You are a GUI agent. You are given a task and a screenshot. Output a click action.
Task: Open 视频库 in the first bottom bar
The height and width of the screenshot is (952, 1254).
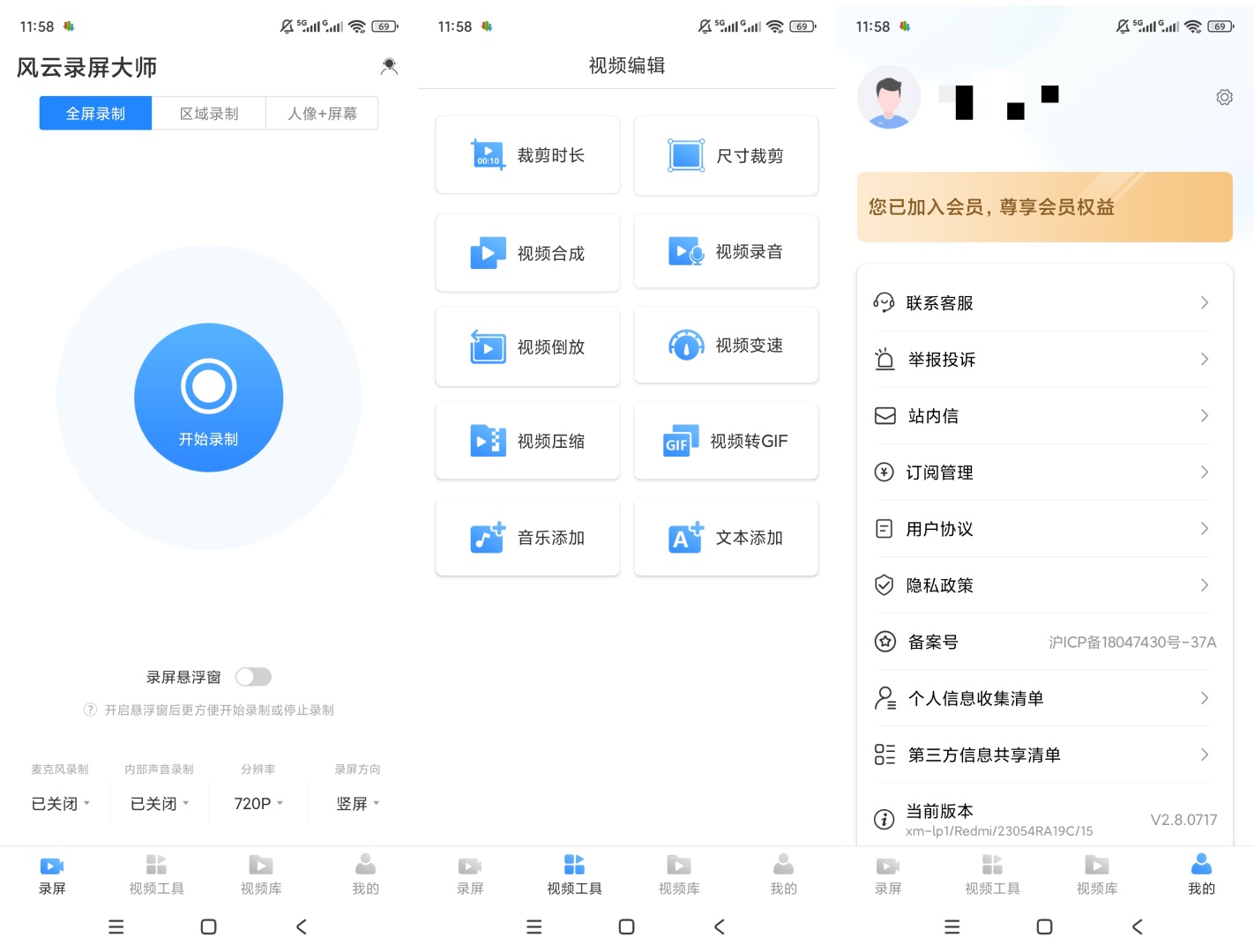(x=261, y=874)
